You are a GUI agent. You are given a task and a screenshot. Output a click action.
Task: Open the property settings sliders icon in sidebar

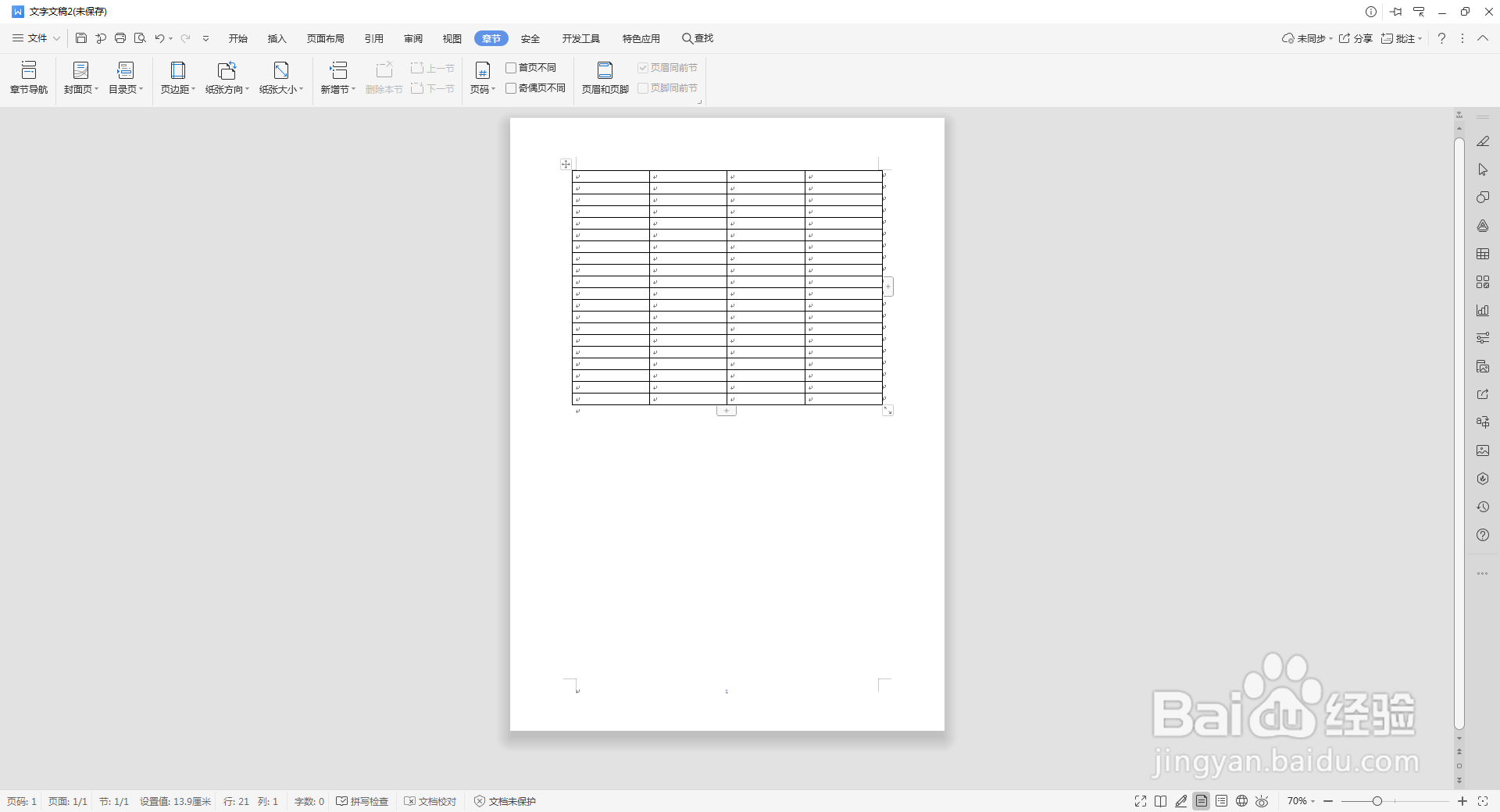(1483, 338)
